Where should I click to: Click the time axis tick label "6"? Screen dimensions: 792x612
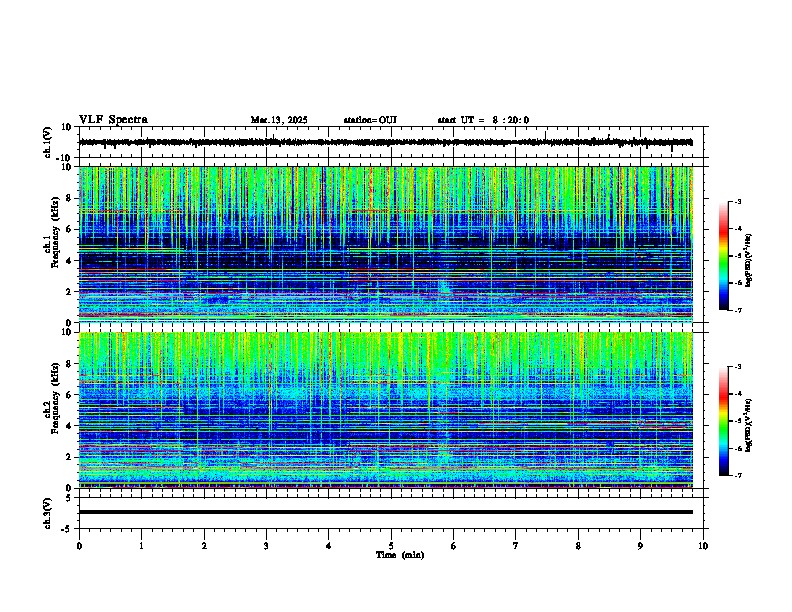[x=454, y=546]
